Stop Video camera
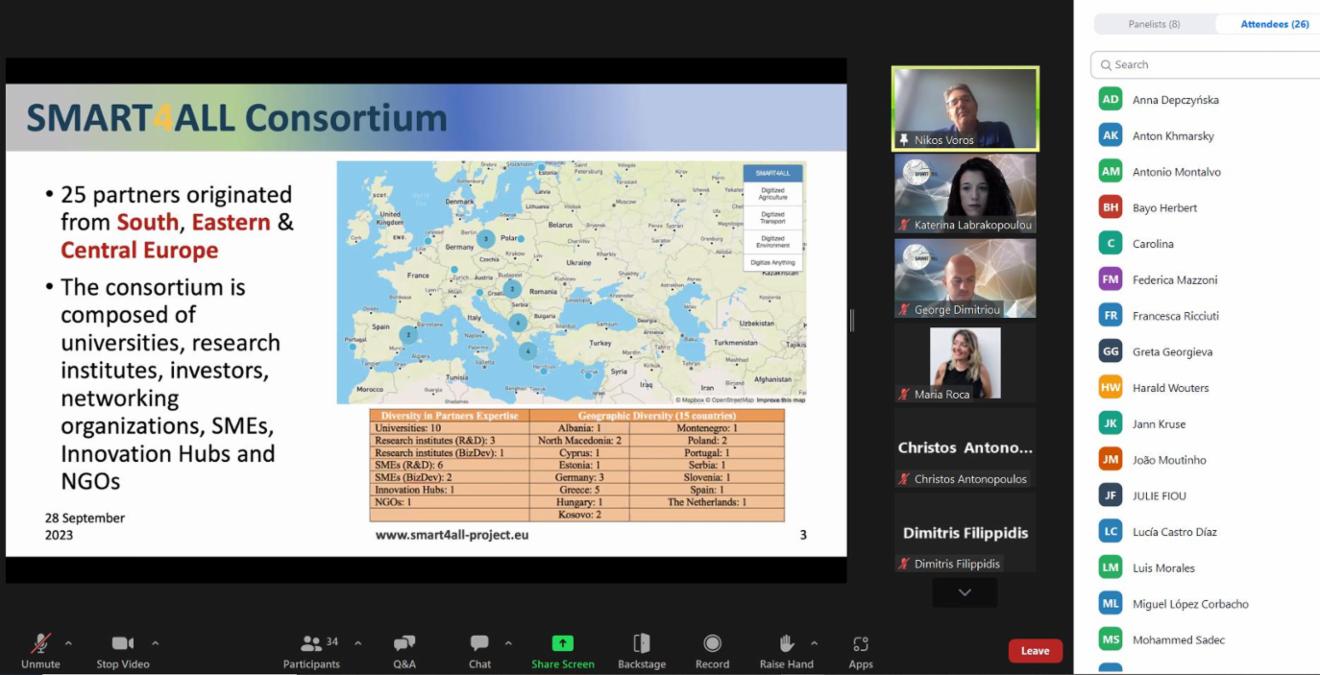 tap(123, 650)
